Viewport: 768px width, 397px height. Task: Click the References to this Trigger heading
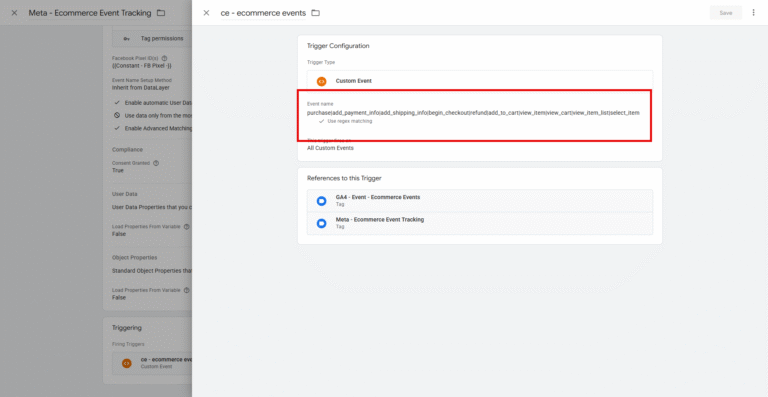(344, 178)
